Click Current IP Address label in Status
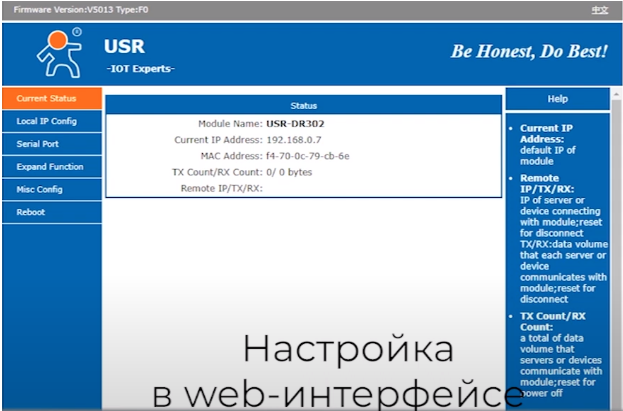This screenshot has height=411, width=623. pos(219,140)
